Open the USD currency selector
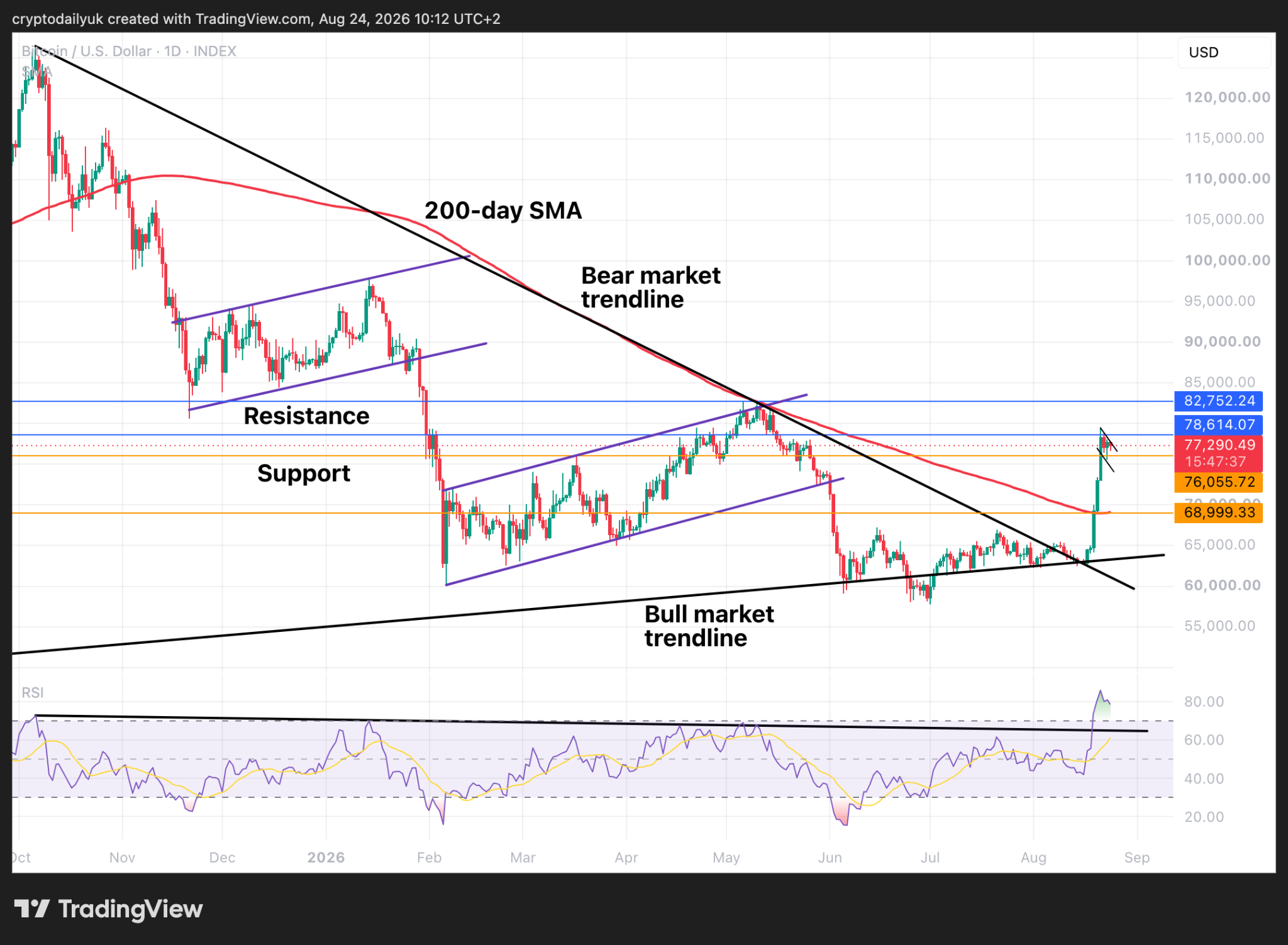Image resolution: width=1288 pixels, height=945 pixels. tap(1224, 52)
